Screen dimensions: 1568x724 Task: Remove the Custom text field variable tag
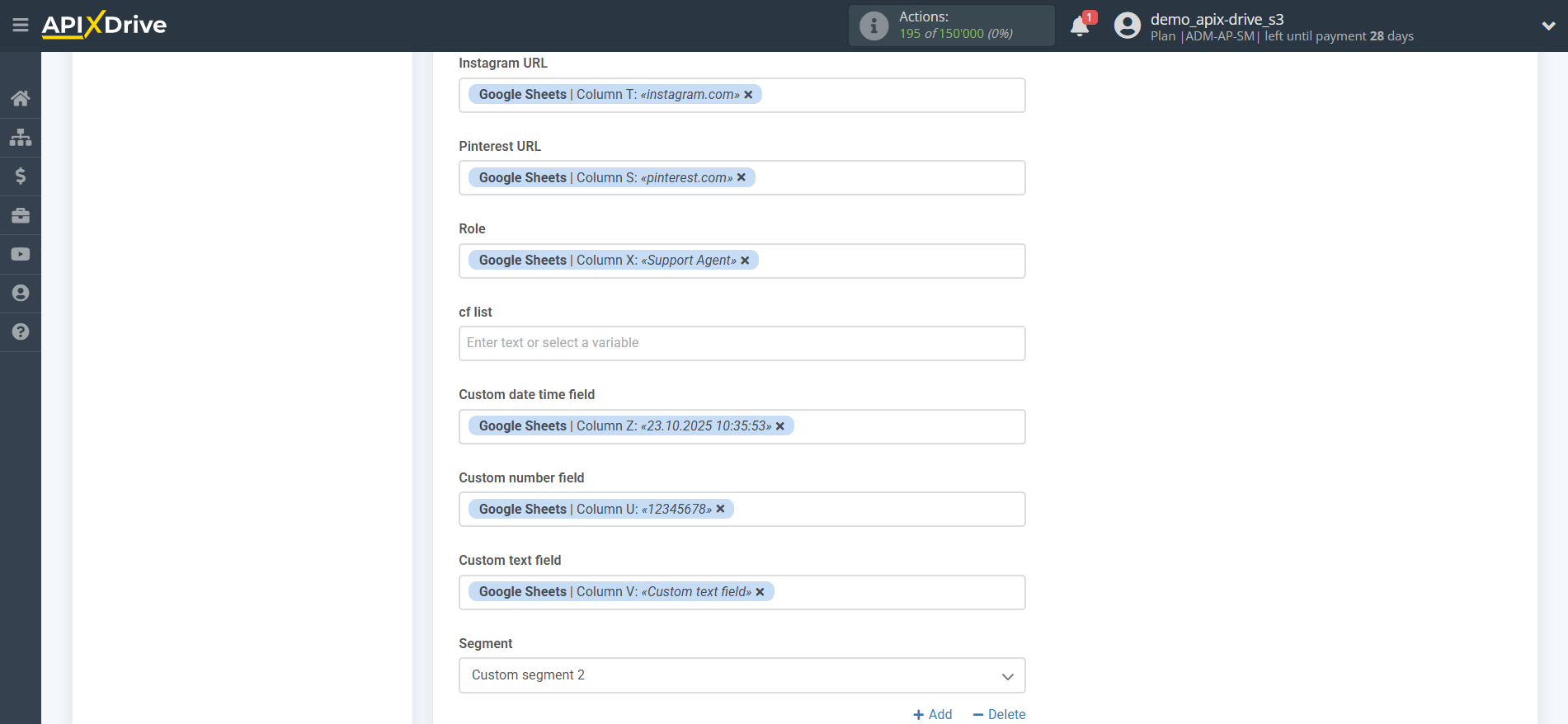pyautogui.click(x=760, y=592)
